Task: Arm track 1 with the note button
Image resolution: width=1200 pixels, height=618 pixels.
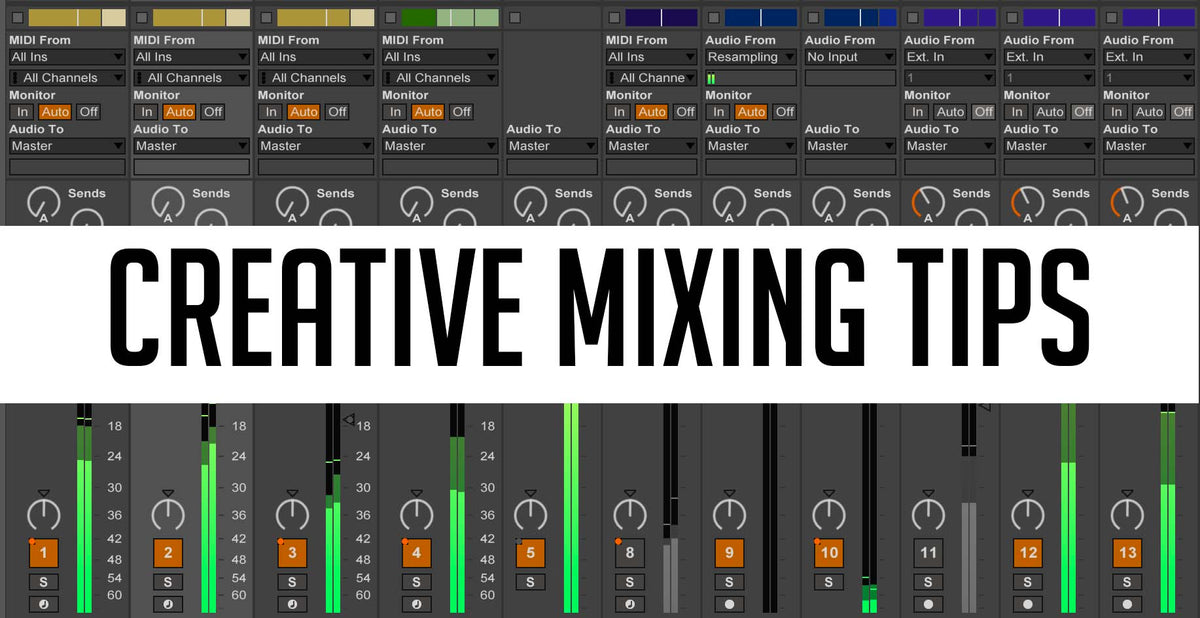Action: (x=43, y=604)
